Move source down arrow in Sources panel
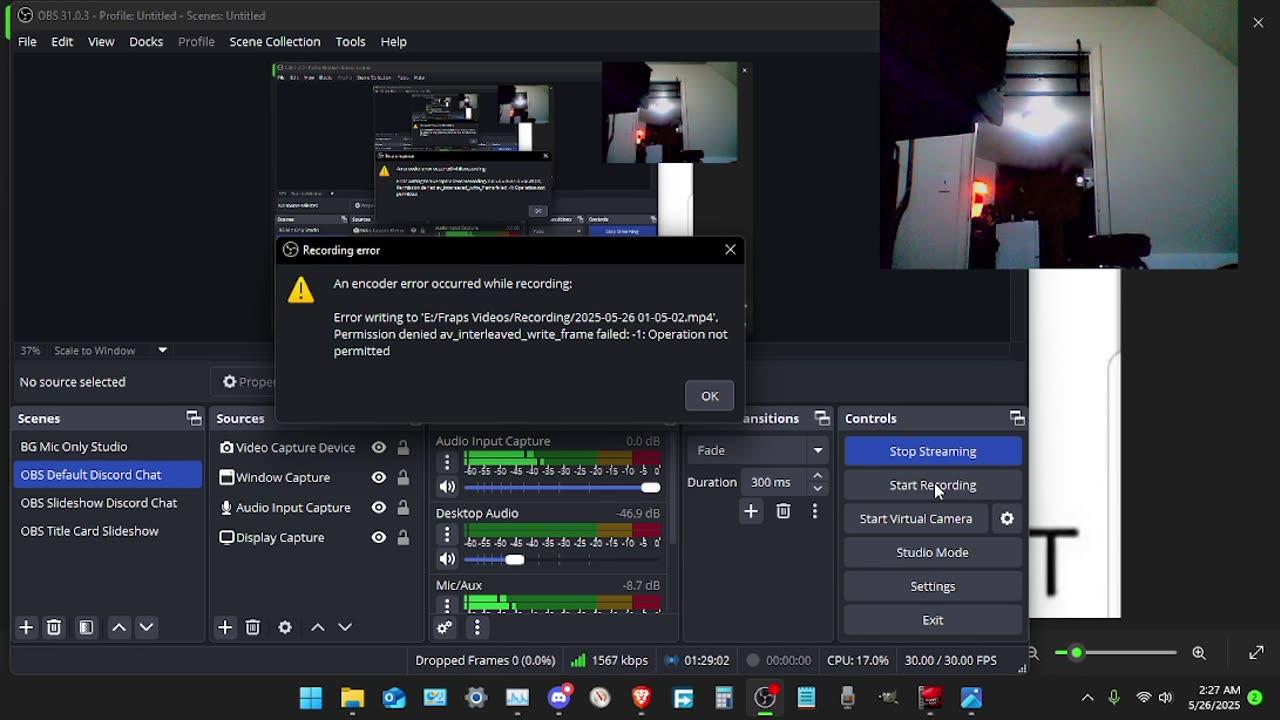 [x=345, y=627]
